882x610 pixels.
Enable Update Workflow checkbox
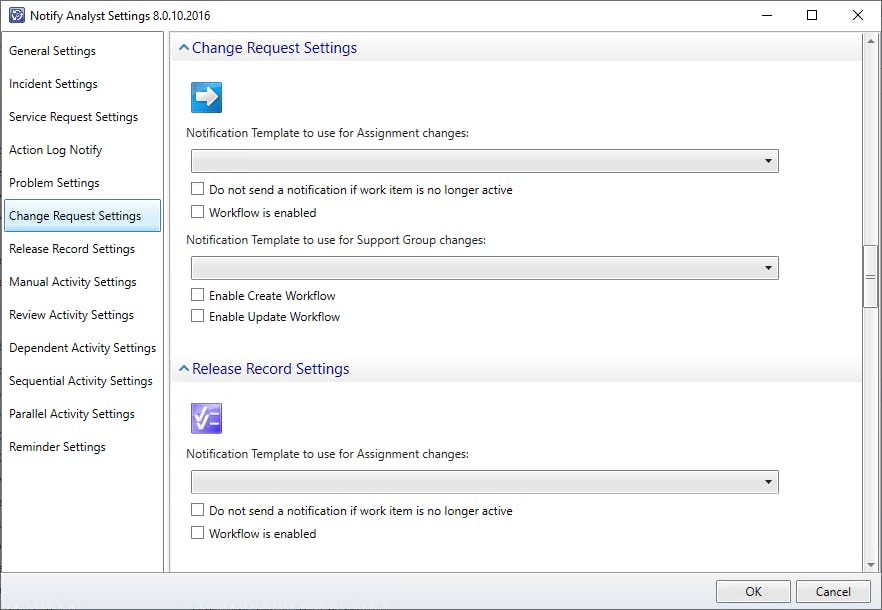click(x=198, y=317)
